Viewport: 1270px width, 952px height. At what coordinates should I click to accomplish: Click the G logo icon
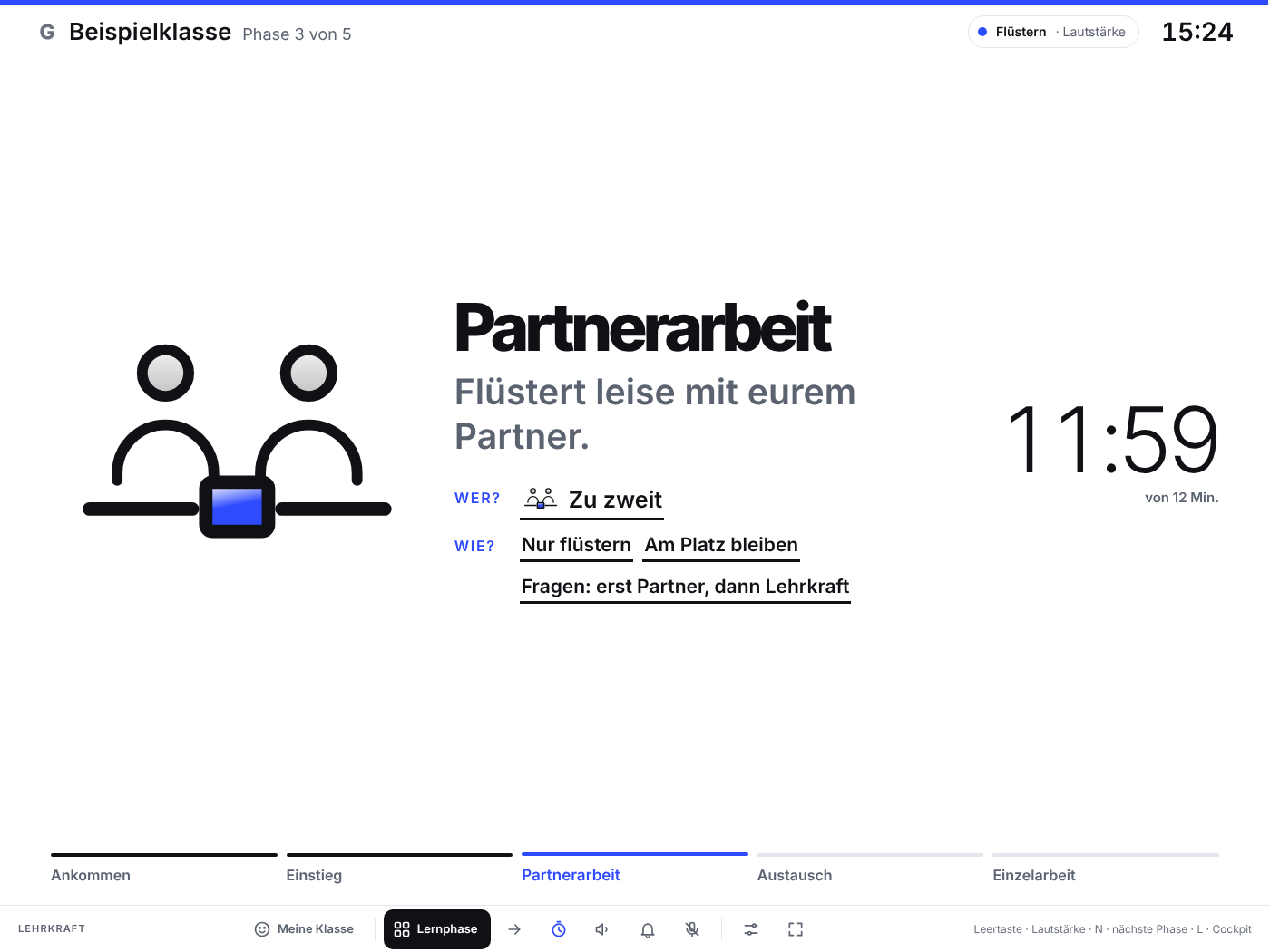tap(47, 32)
